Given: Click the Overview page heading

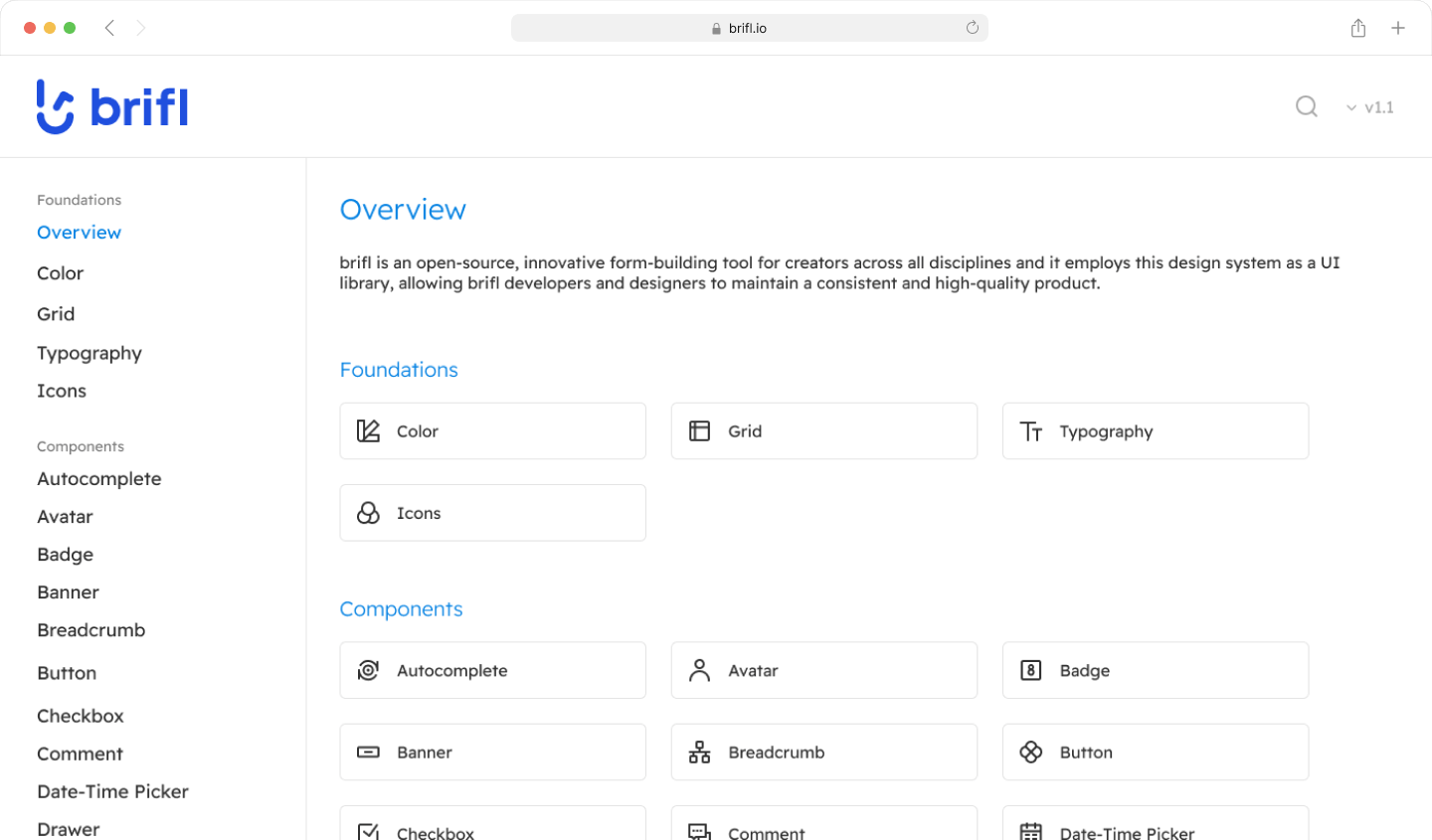Looking at the screenshot, I should (403, 209).
